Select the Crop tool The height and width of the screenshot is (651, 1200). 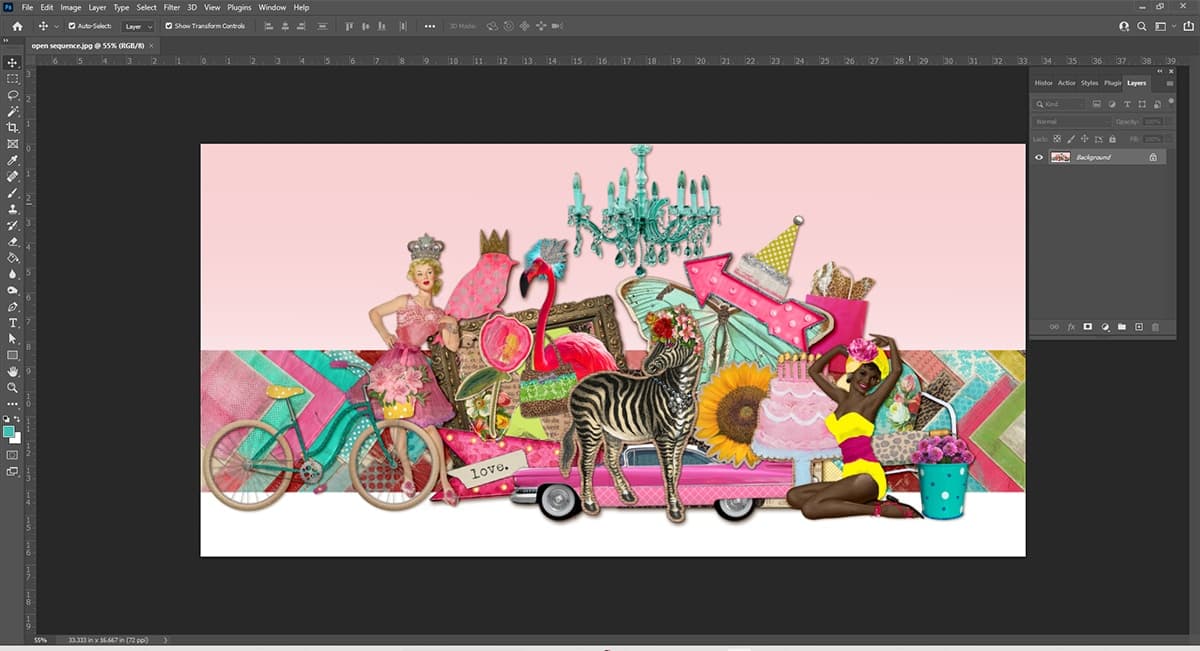click(13, 128)
